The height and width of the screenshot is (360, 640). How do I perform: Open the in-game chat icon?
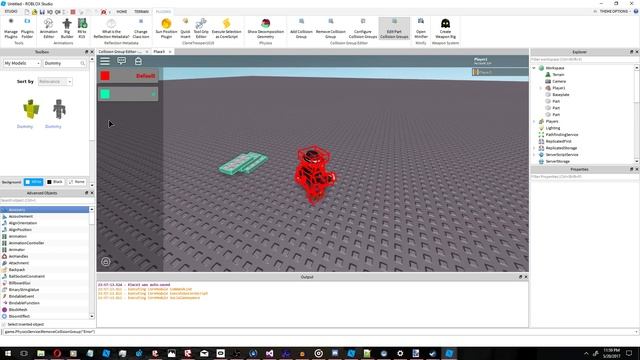tap(122, 61)
